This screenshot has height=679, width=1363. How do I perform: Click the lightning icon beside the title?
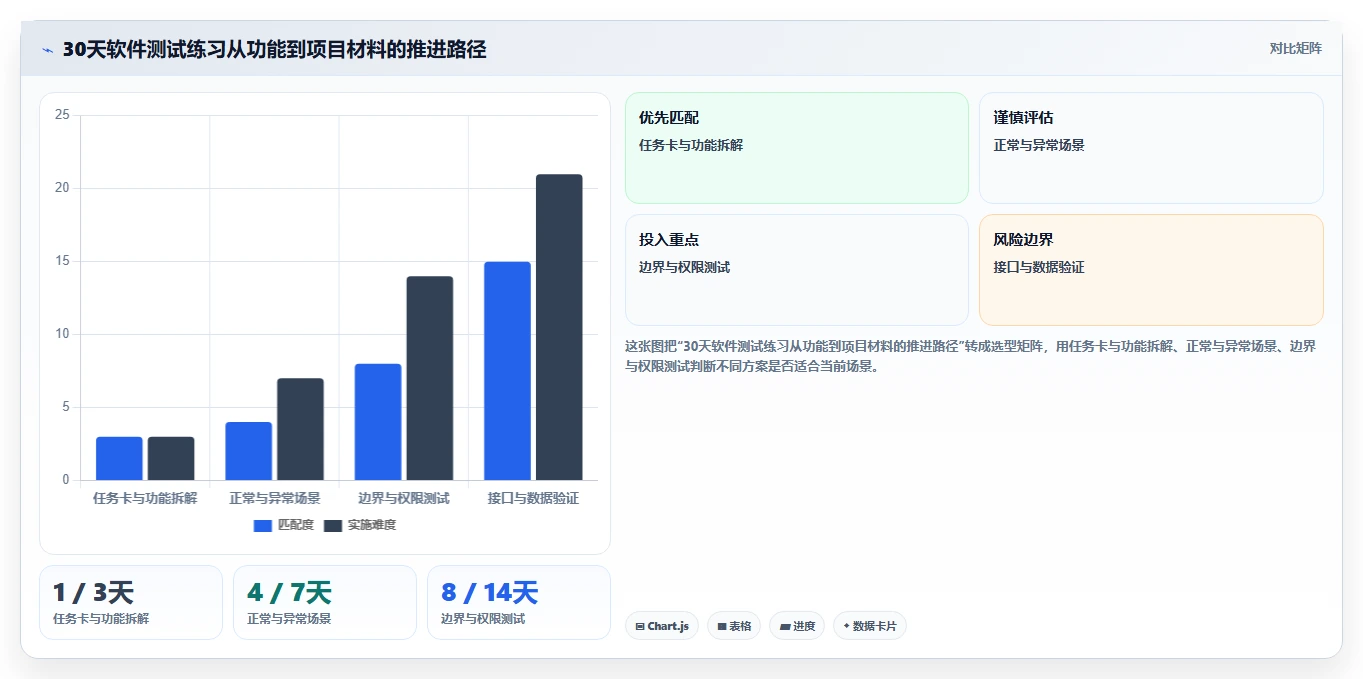coord(48,50)
